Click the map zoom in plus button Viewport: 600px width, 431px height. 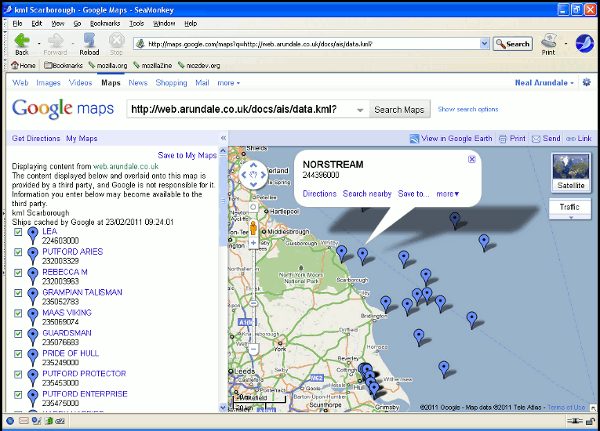(x=253, y=243)
